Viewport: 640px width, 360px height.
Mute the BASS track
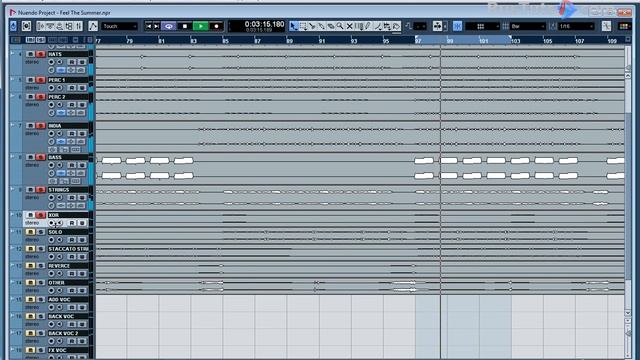(31, 157)
